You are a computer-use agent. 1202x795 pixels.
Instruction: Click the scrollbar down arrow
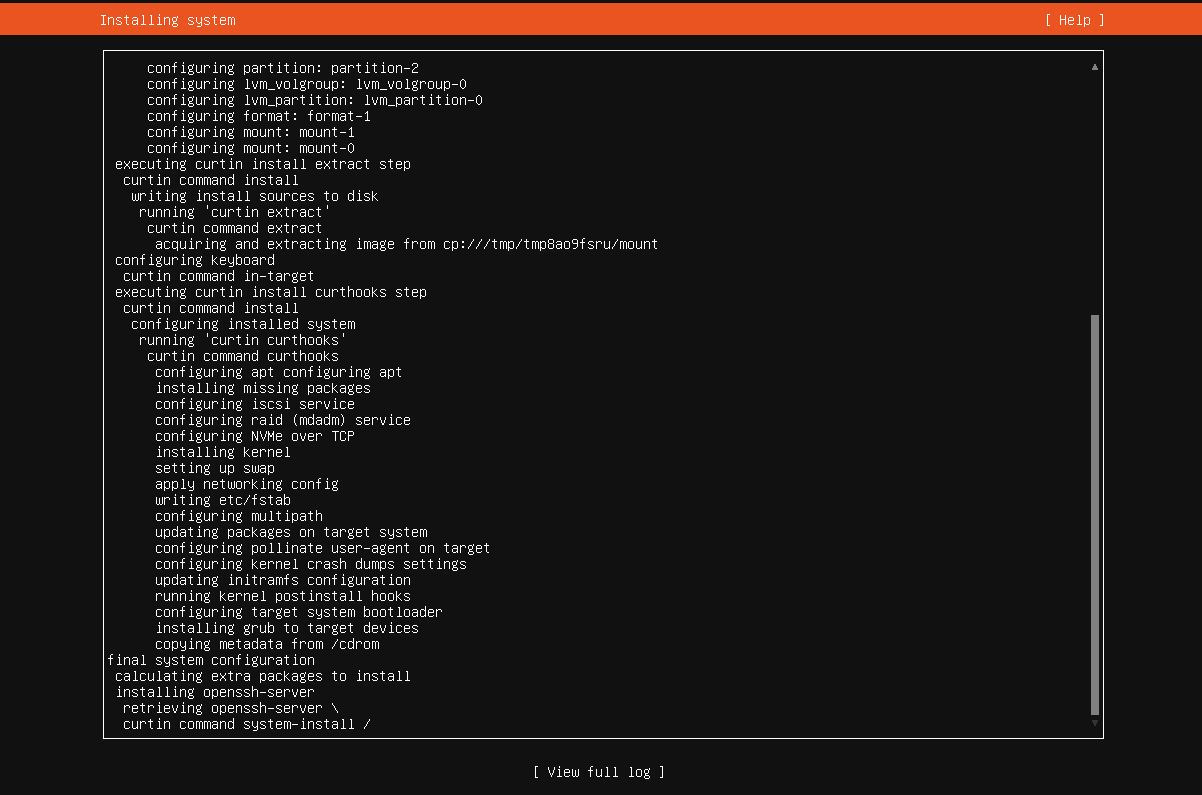click(1095, 722)
